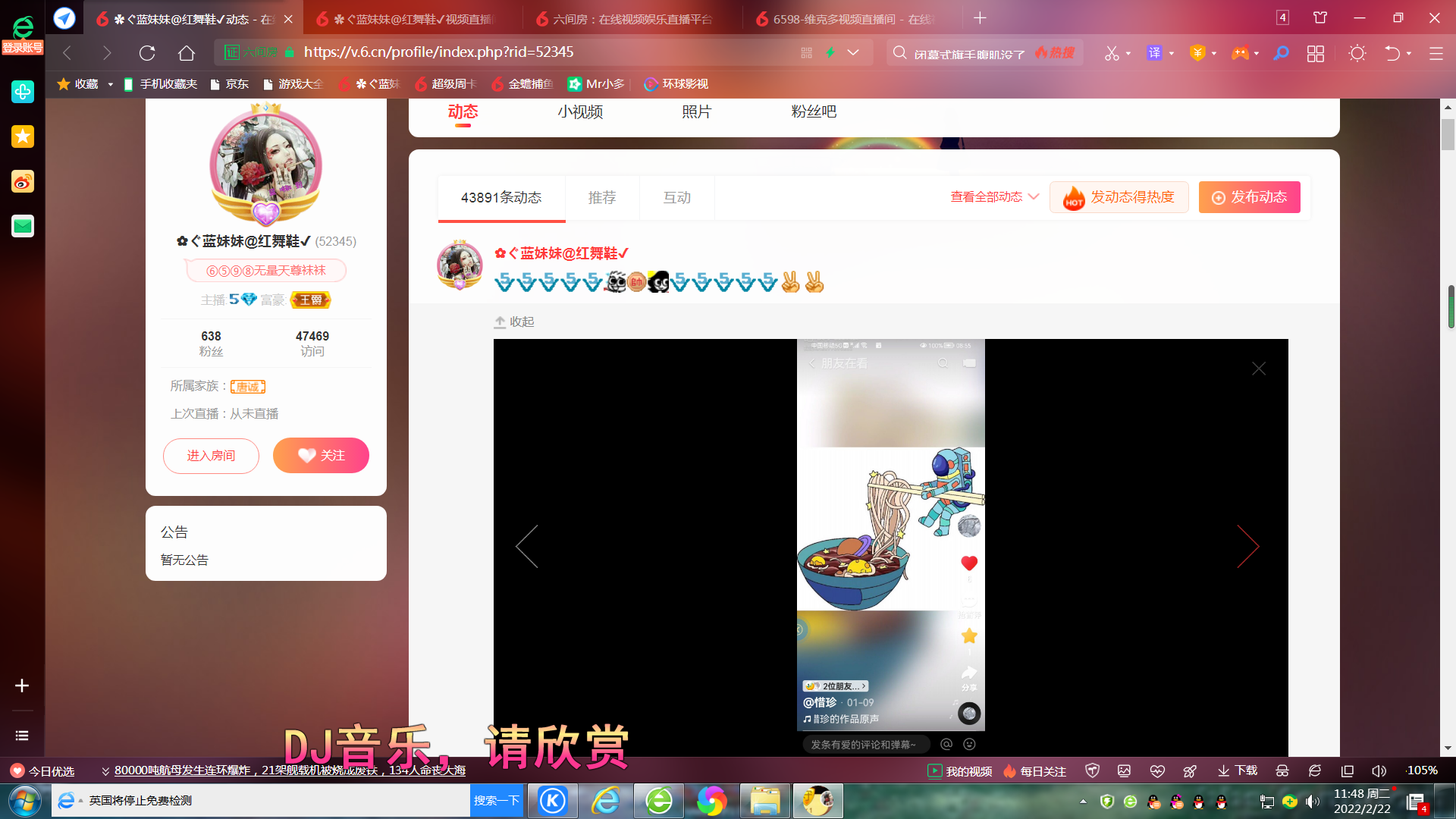Screen dimensions: 1456x819
Task: Click the Windows Start button
Action: coord(24,801)
